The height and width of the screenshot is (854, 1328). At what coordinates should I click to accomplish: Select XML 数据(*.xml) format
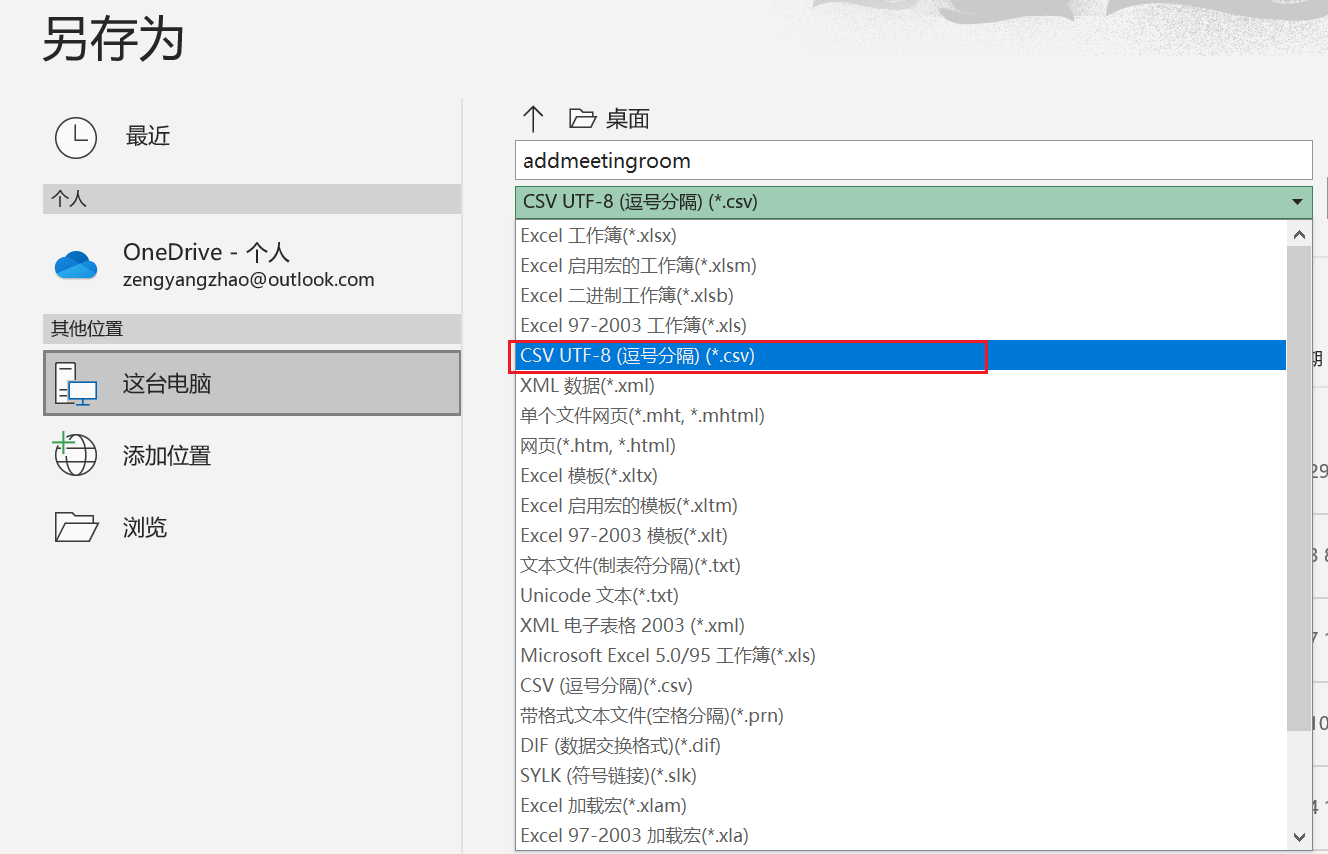click(x=901, y=386)
